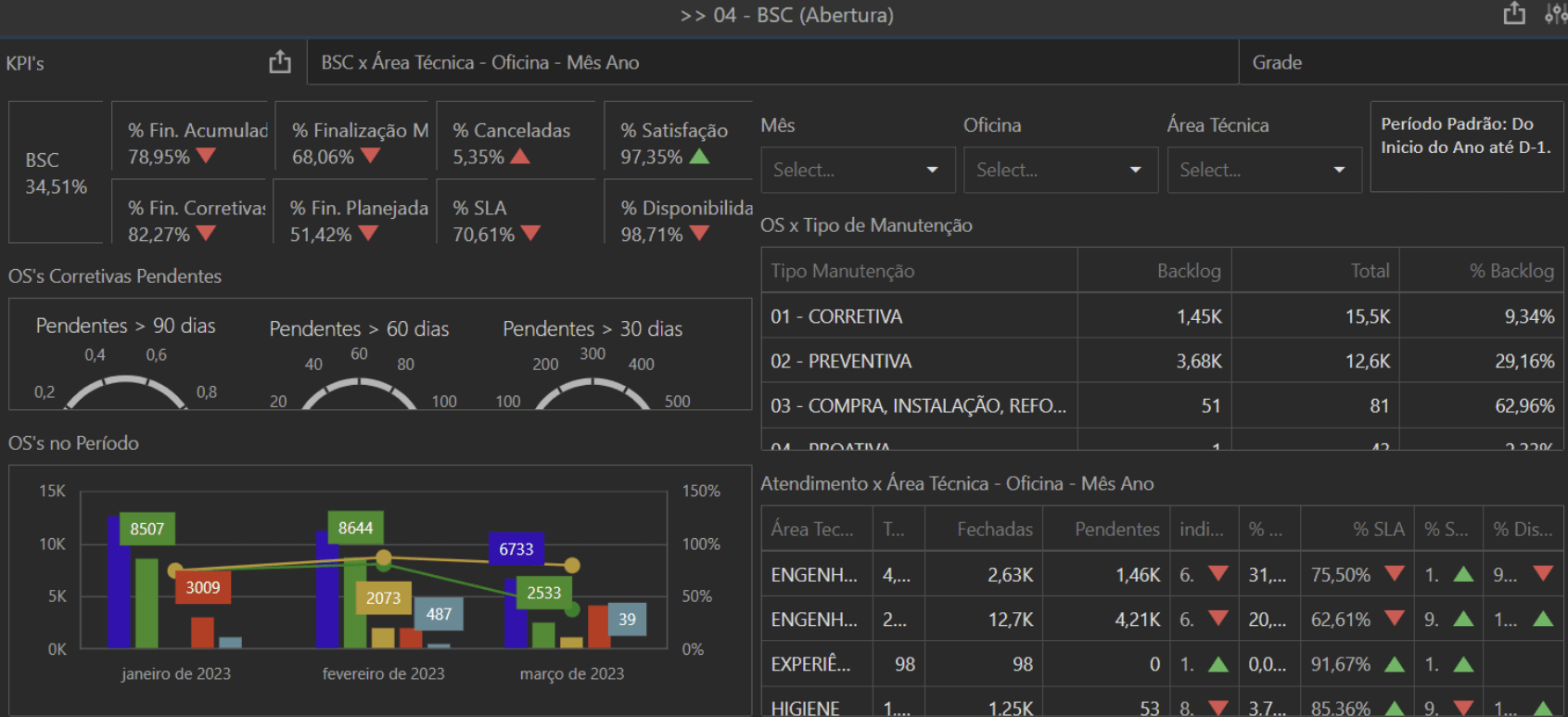Click the red down arrow on % Fin. Corretivas
Image resolution: width=1568 pixels, height=717 pixels.
[206, 233]
